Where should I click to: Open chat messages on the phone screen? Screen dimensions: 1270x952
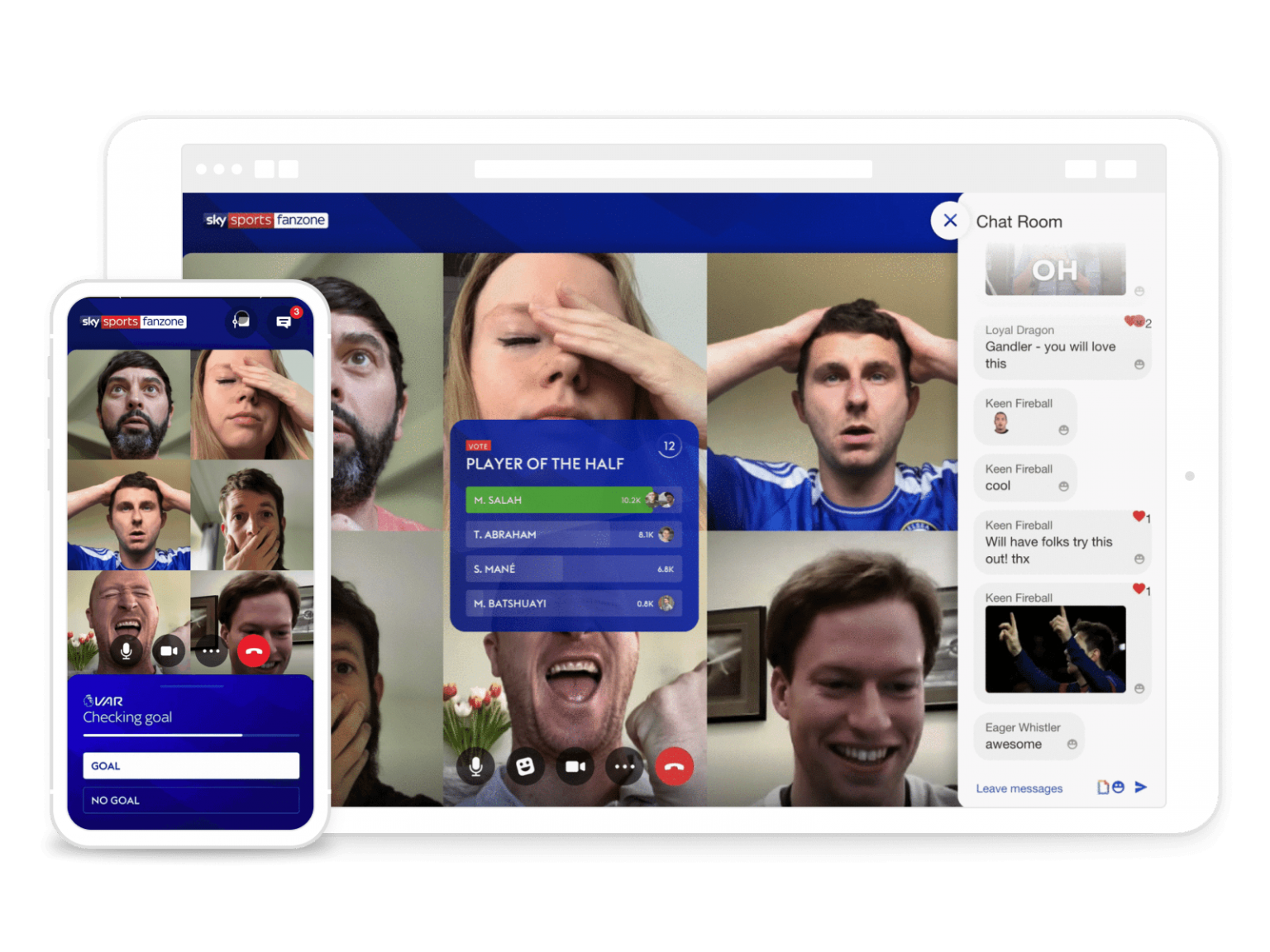click(283, 321)
